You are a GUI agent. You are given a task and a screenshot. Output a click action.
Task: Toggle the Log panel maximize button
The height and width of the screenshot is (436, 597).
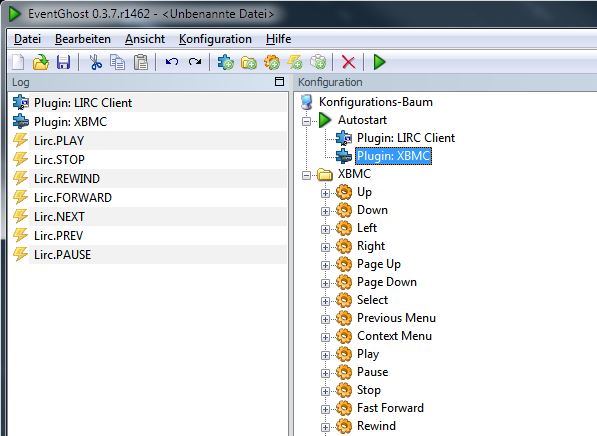tap(279, 81)
